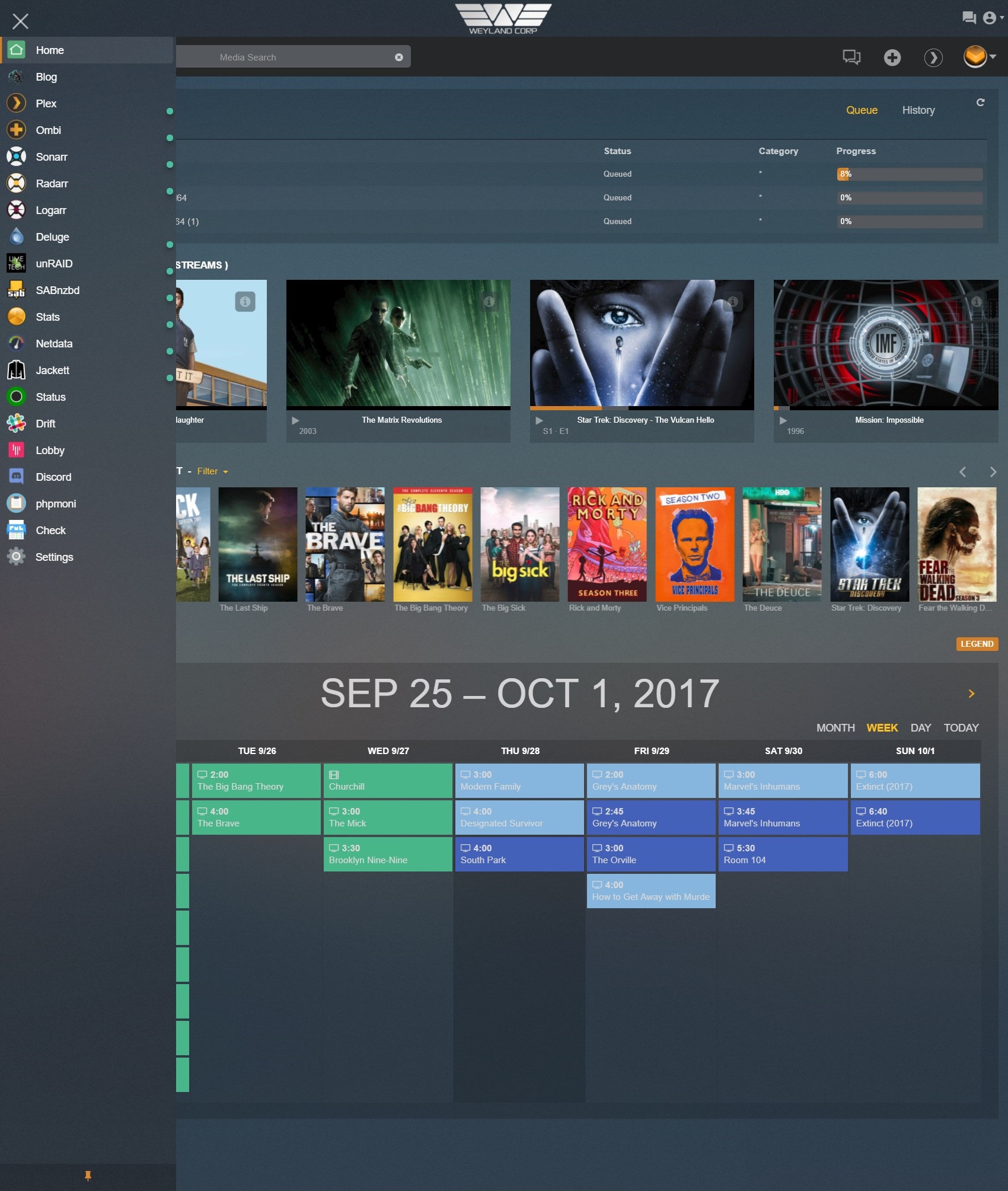Show the calendar LEGEND

(977, 644)
